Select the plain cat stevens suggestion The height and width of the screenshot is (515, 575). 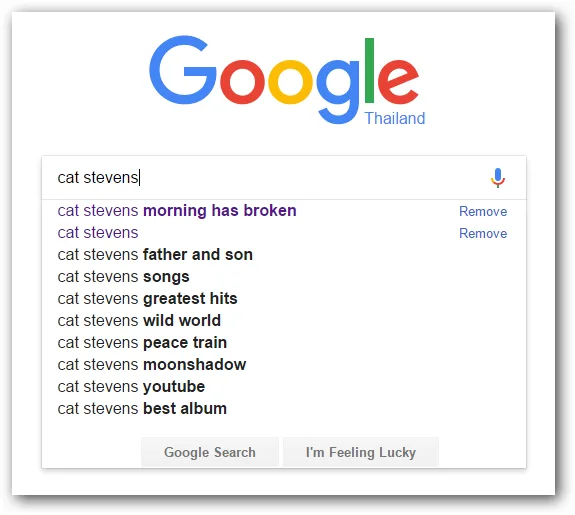[x=98, y=233]
